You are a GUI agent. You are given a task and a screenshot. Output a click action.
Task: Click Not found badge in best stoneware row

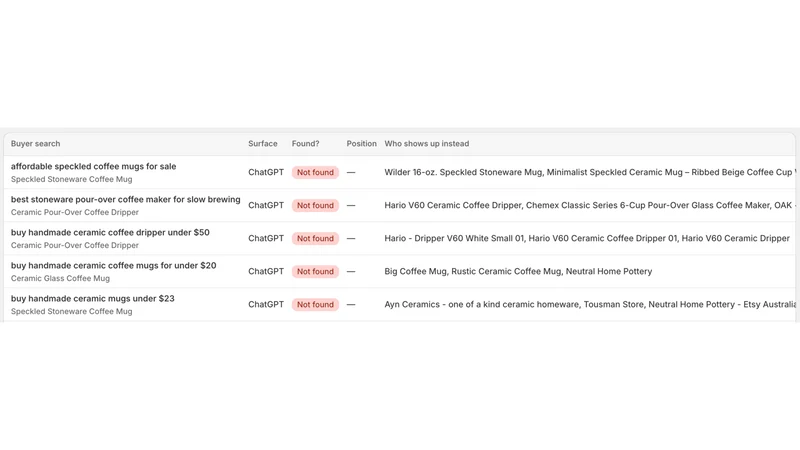click(x=315, y=205)
